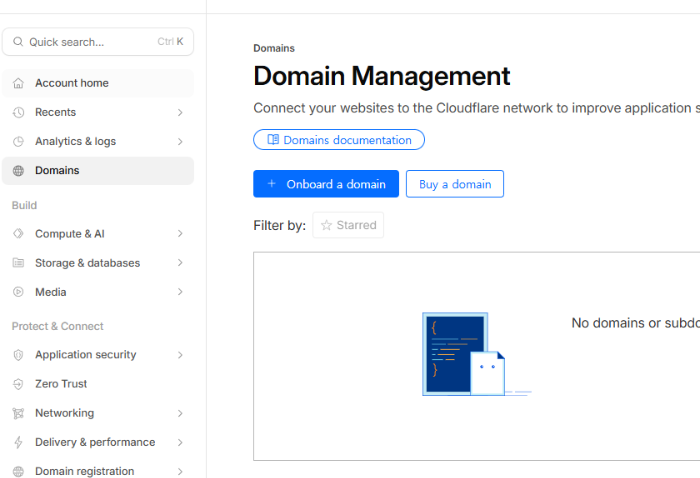Click the Account home house icon
This screenshot has width=700, height=478.
click(18, 83)
